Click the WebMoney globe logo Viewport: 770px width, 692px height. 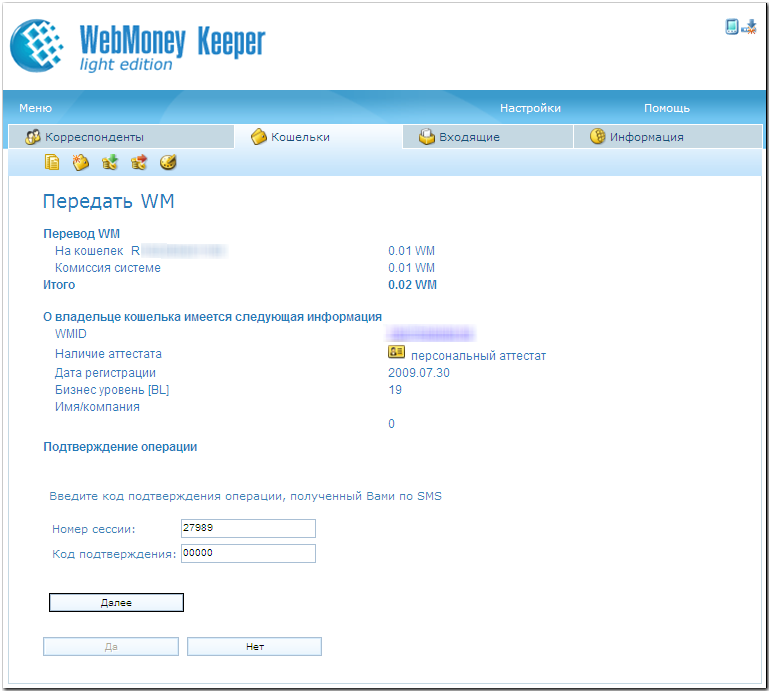tap(37, 46)
